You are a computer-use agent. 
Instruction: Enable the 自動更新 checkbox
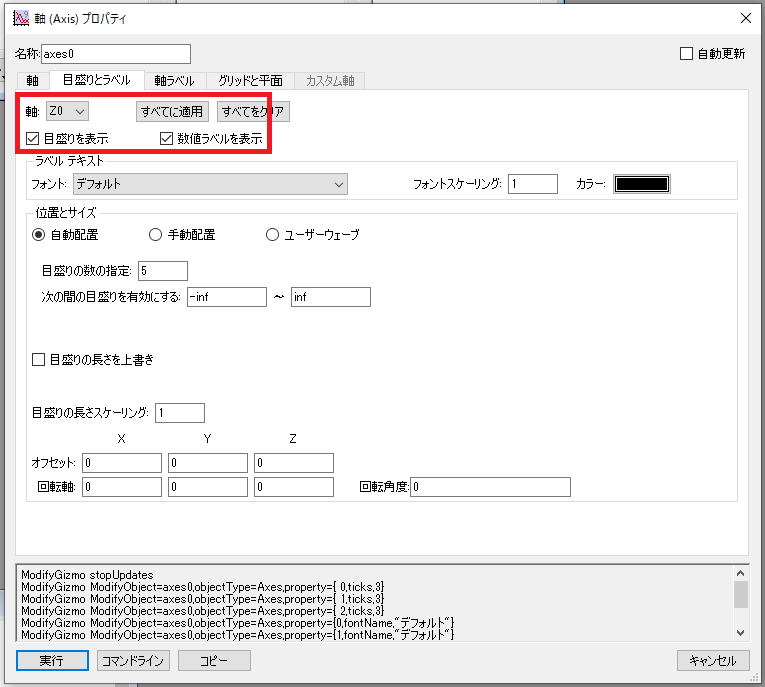[x=686, y=54]
